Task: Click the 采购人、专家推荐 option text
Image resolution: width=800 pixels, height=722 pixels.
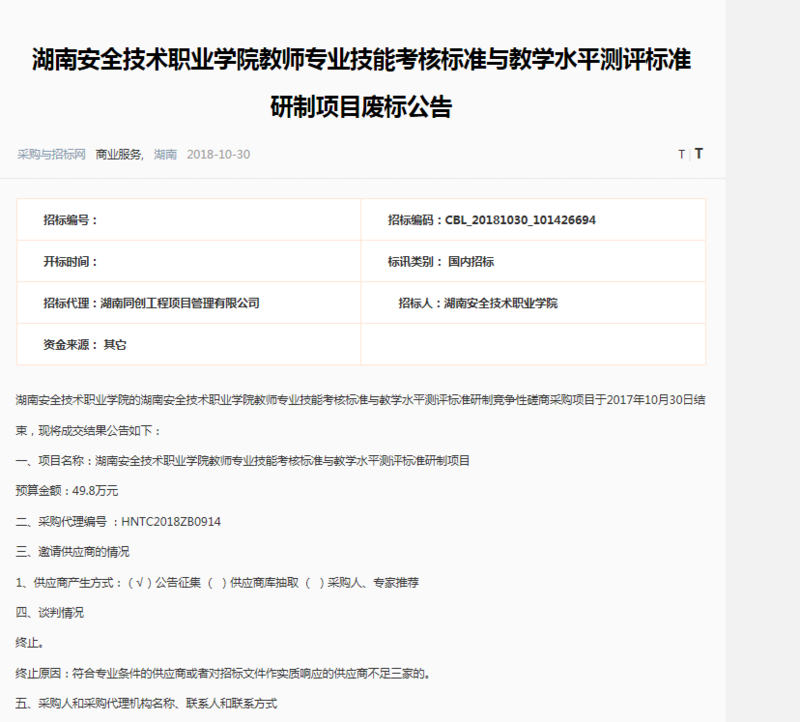Action: pos(373,582)
